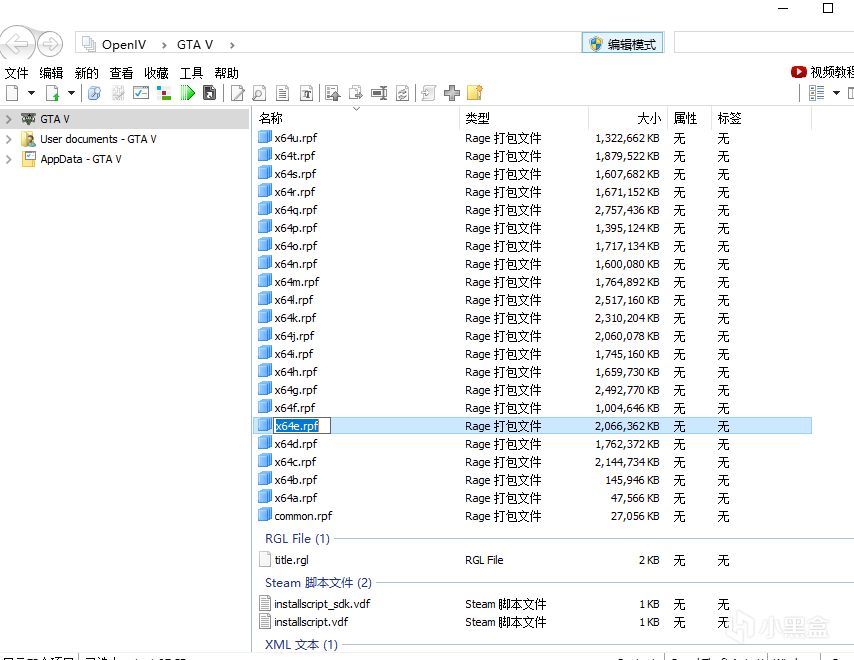Click the colored blocks package icon

pyautogui.click(x=164, y=93)
